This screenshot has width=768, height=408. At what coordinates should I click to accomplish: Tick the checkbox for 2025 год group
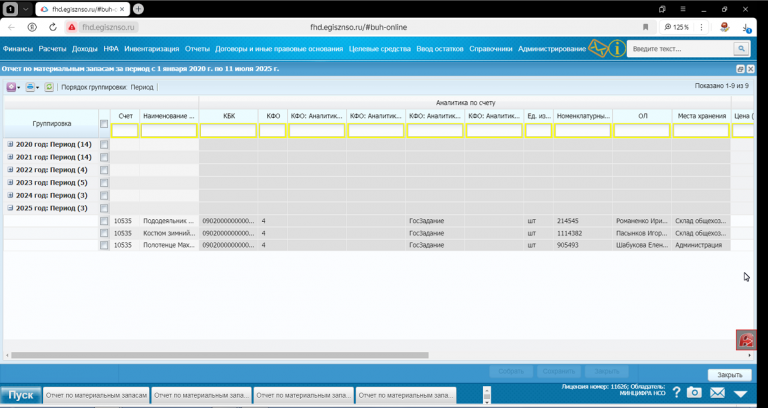[x=104, y=208]
